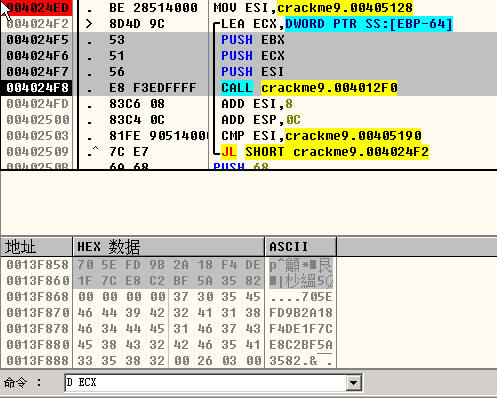Click opcode bytes BE 28514000
The width and height of the screenshot is (497, 398).
[153, 8]
